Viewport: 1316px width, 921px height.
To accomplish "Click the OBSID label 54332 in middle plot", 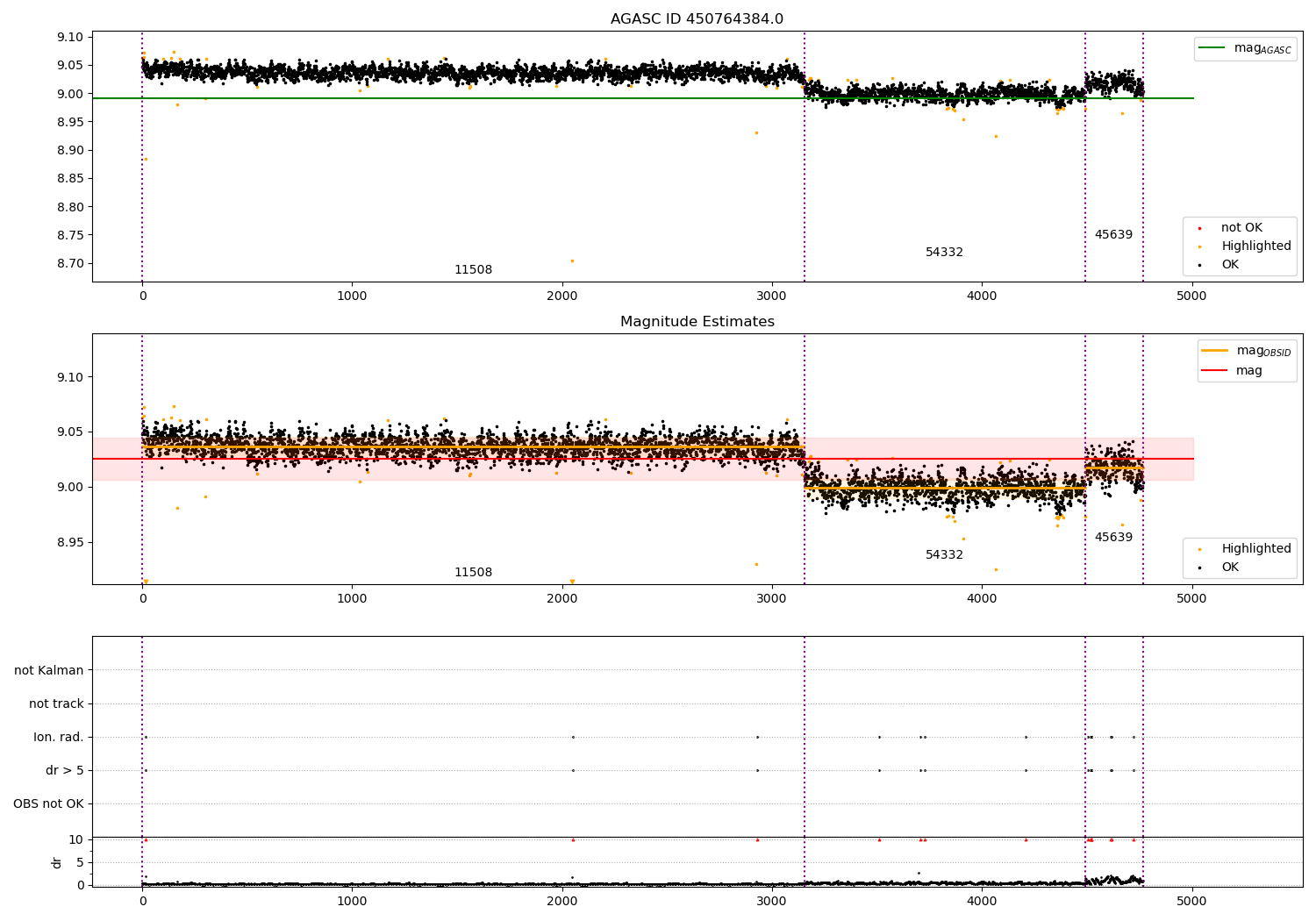I will click(x=944, y=555).
